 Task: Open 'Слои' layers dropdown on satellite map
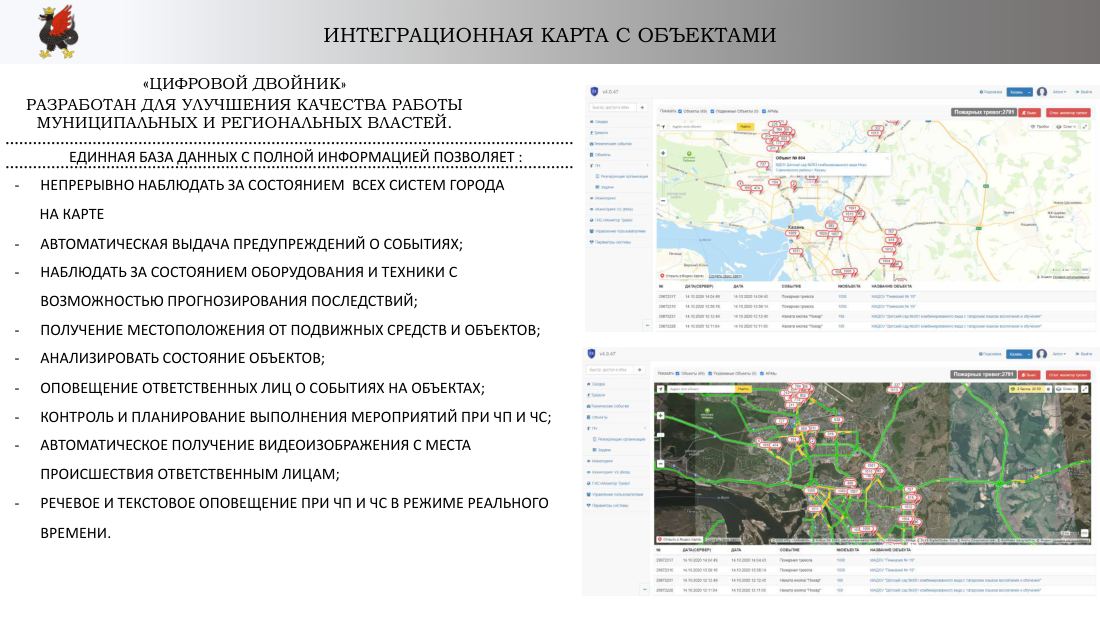(1066, 389)
